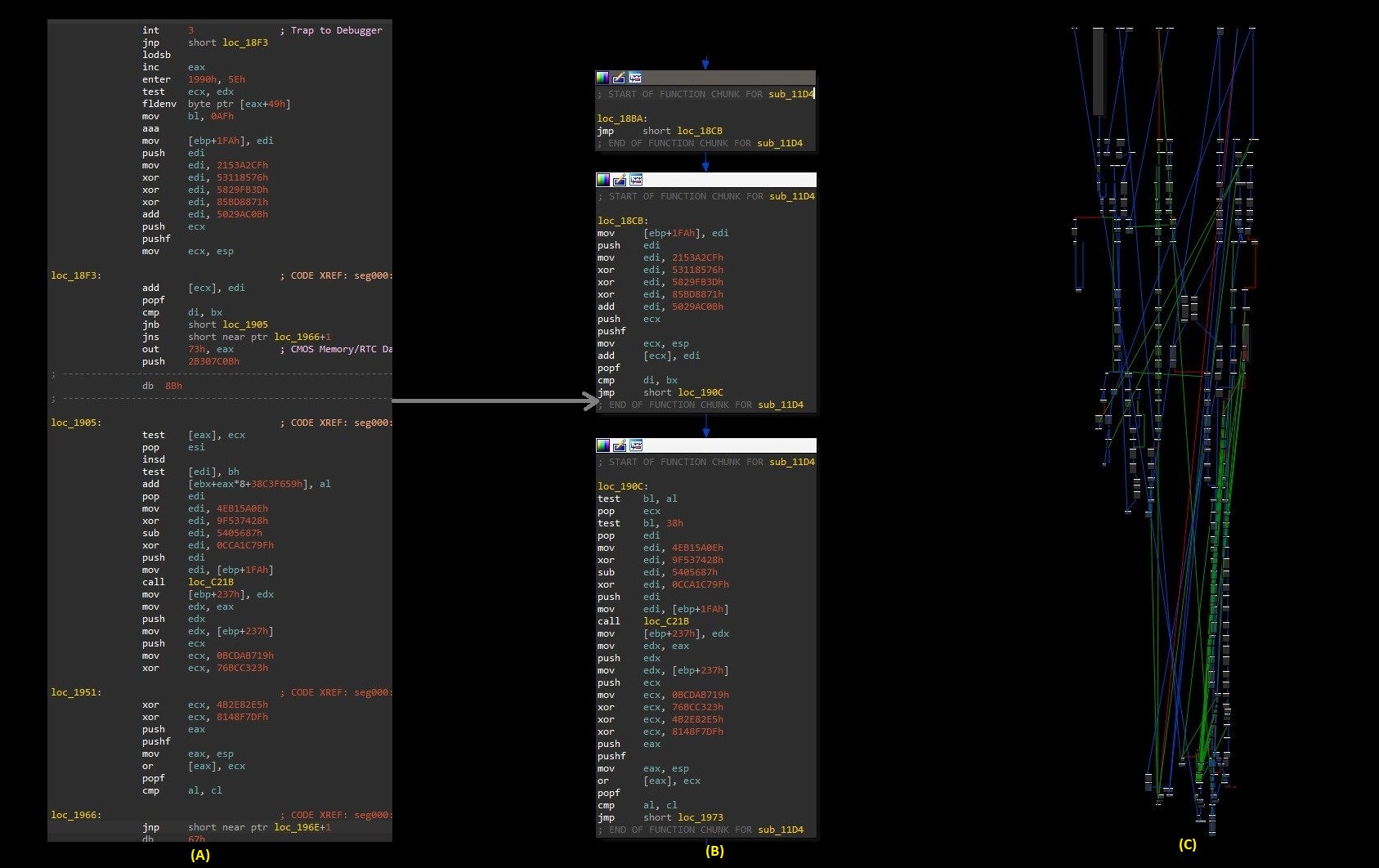Screen dimensions: 1379x868
Task: Click the edit name icon on loc_18CB node
Action: click(x=620, y=180)
